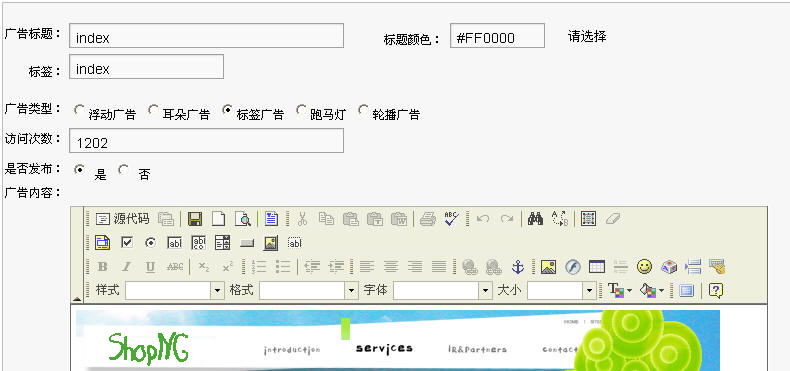790x371 pixels.
Task: Click the Save floppy disk icon
Action: point(195,219)
